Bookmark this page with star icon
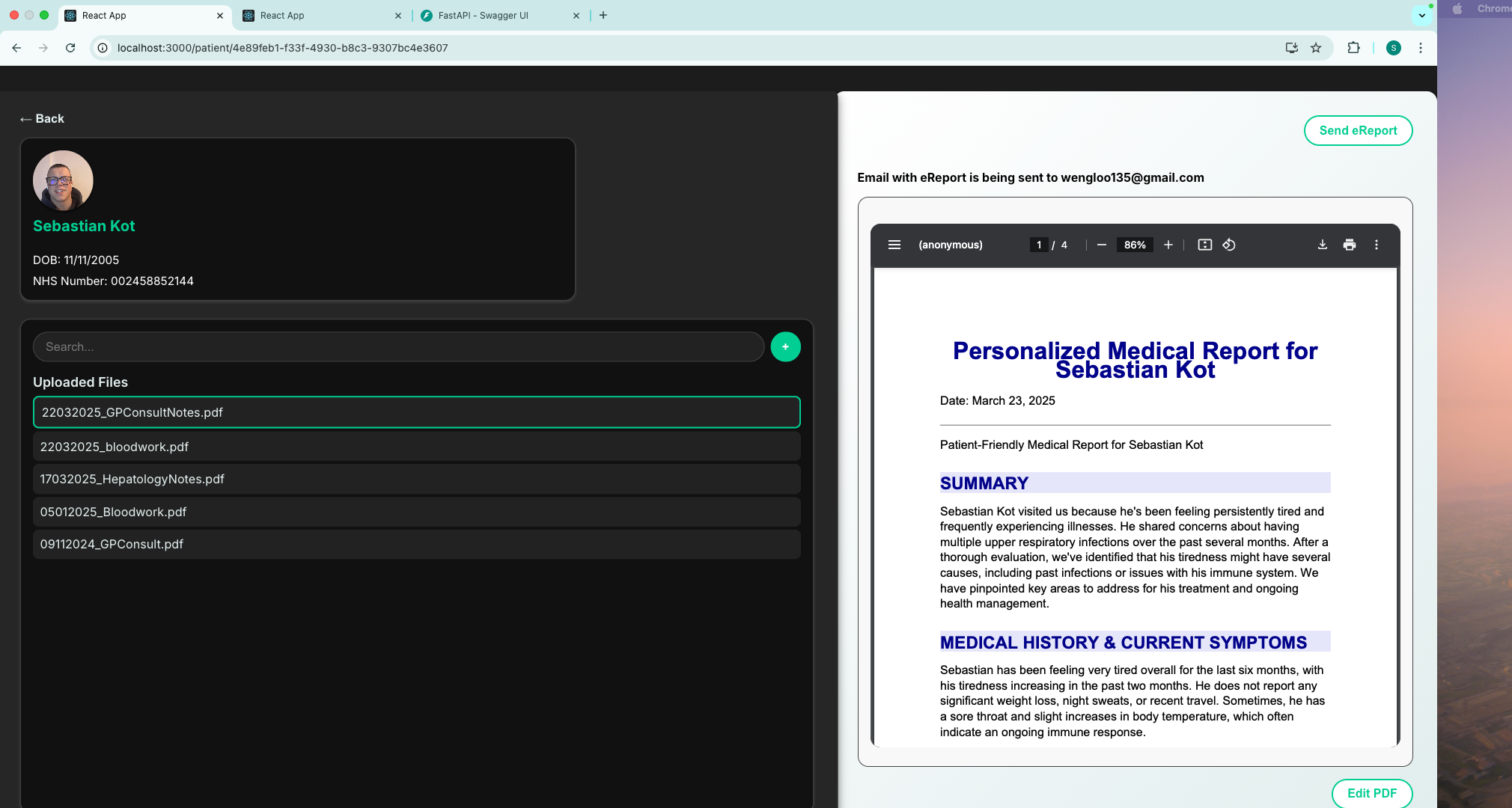The image size is (1512, 808). (1316, 48)
